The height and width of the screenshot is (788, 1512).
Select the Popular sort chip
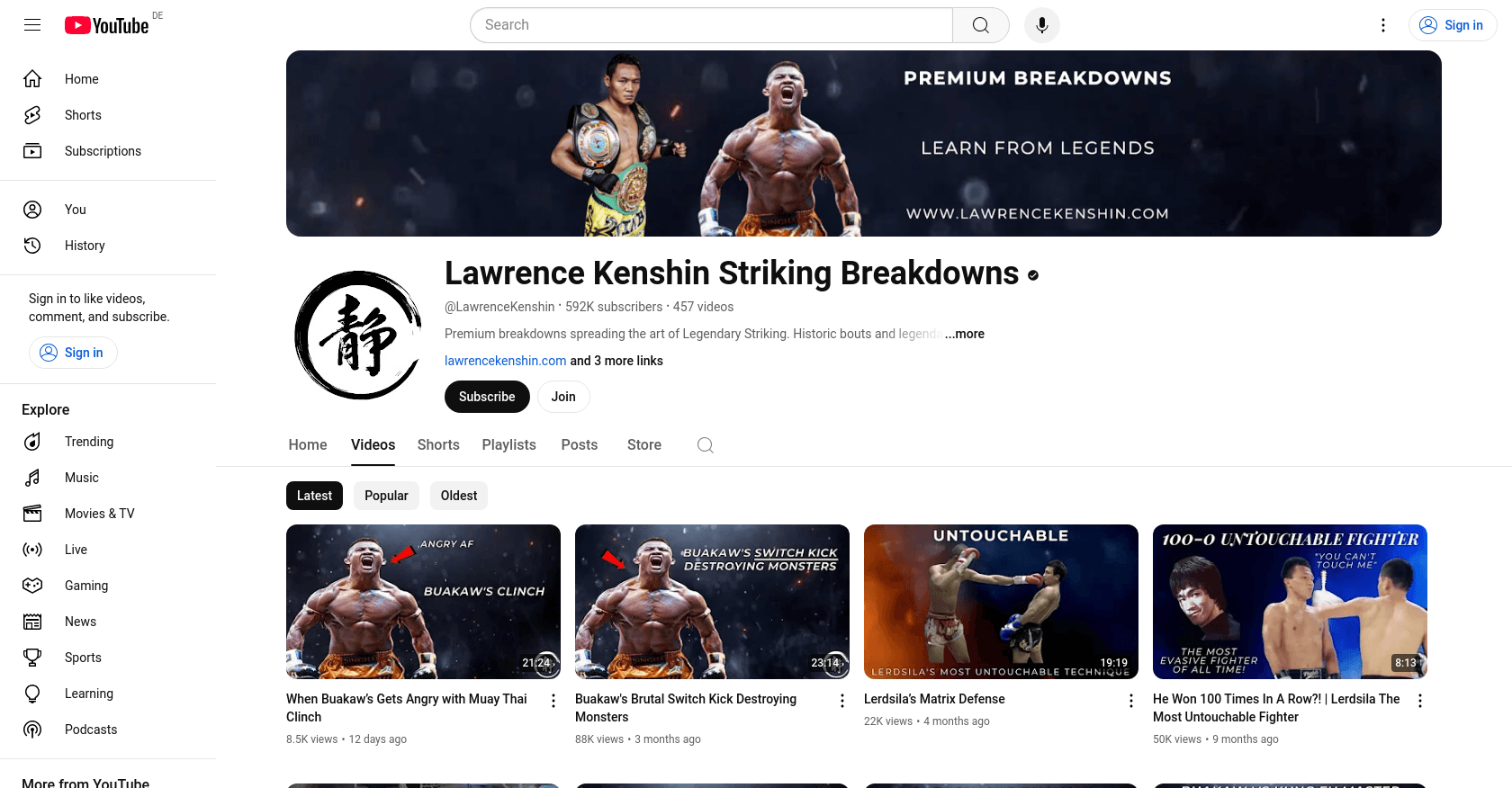click(x=386, y=496)
